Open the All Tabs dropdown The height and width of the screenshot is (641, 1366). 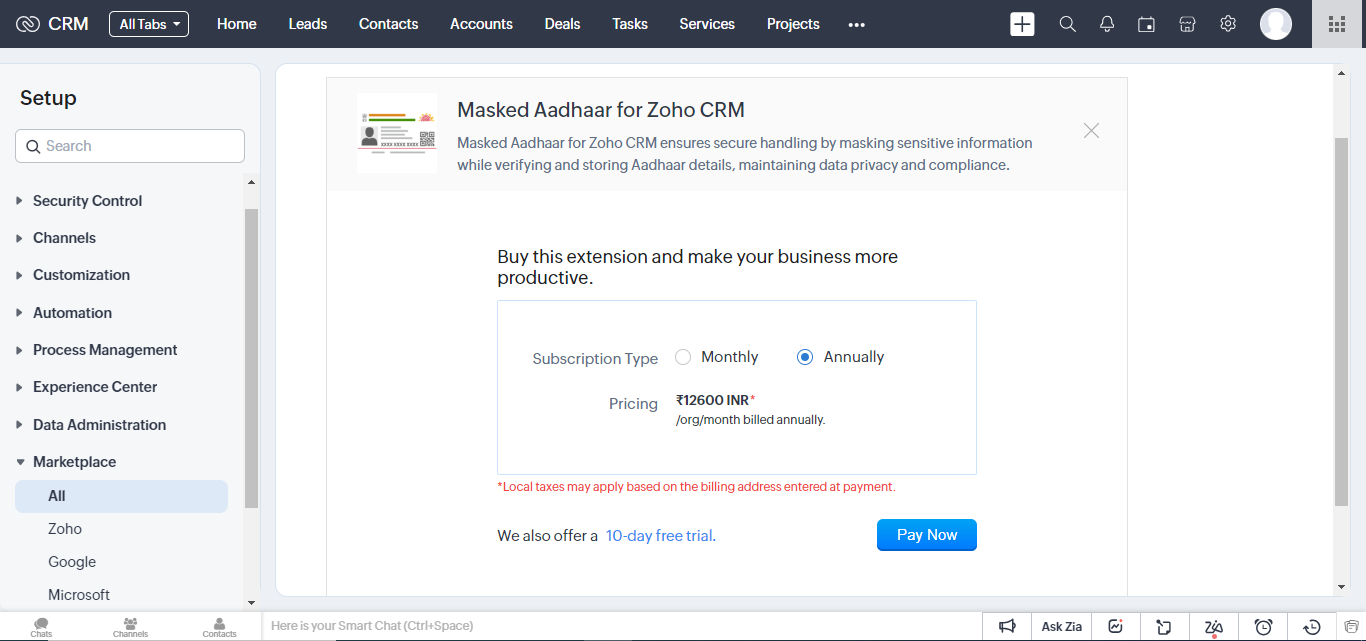click(x=149, y=24)
